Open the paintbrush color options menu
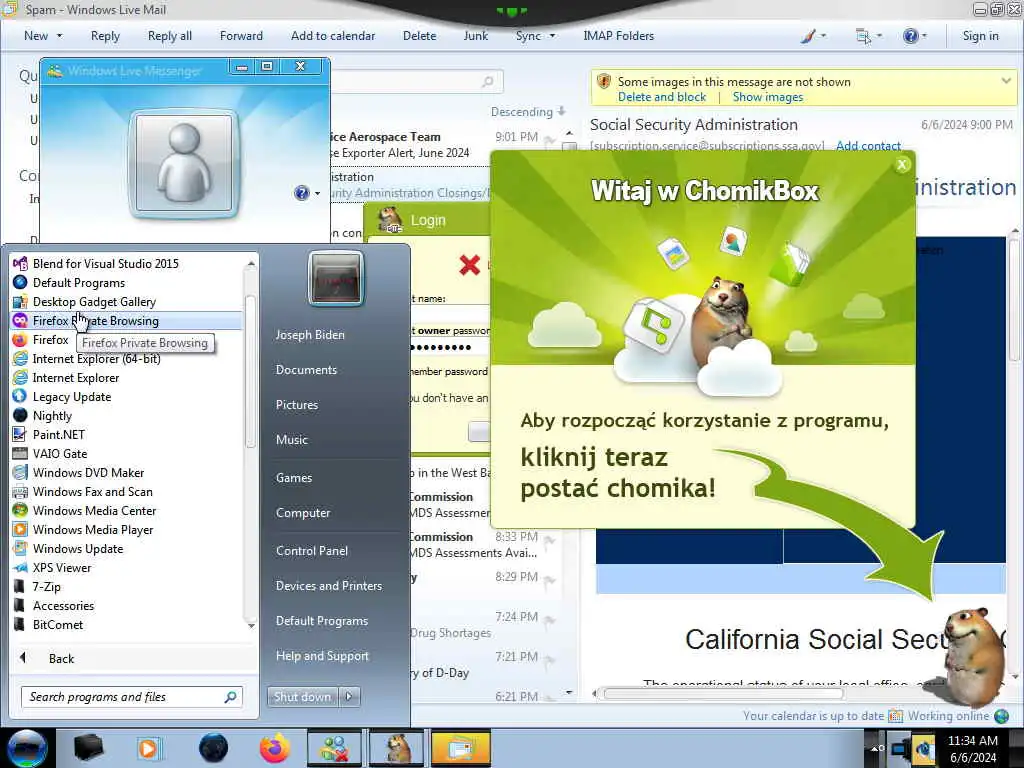Screen dimensions: 1024x768 (x=813, y=36)
